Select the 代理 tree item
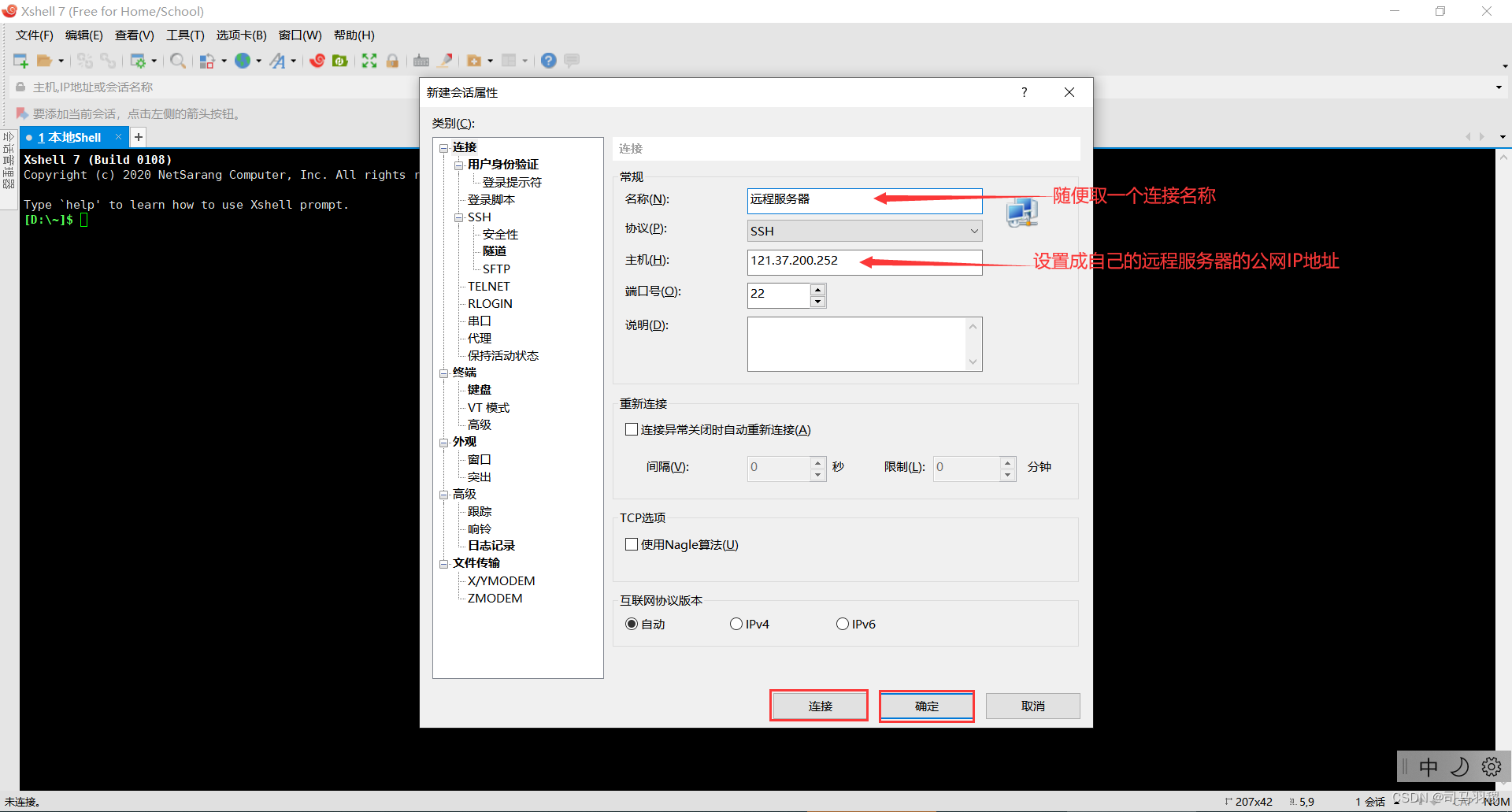Image resolution: width=1512 pixels, height=812 pixels. (480, 338)
